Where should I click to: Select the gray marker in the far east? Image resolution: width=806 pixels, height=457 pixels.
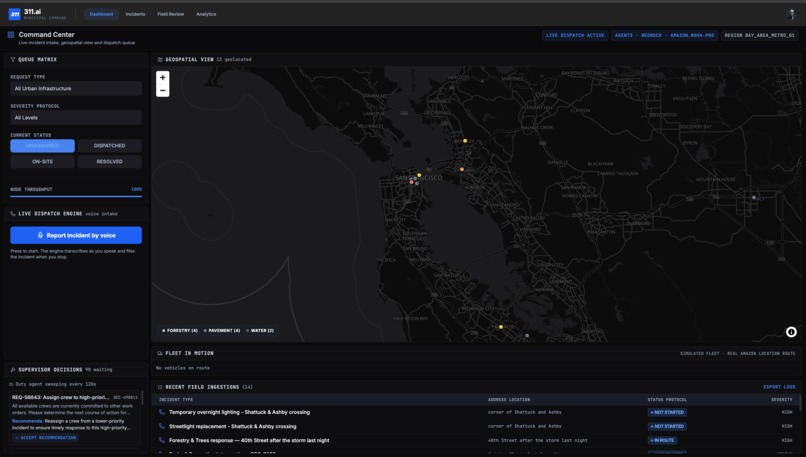(754, 197)
